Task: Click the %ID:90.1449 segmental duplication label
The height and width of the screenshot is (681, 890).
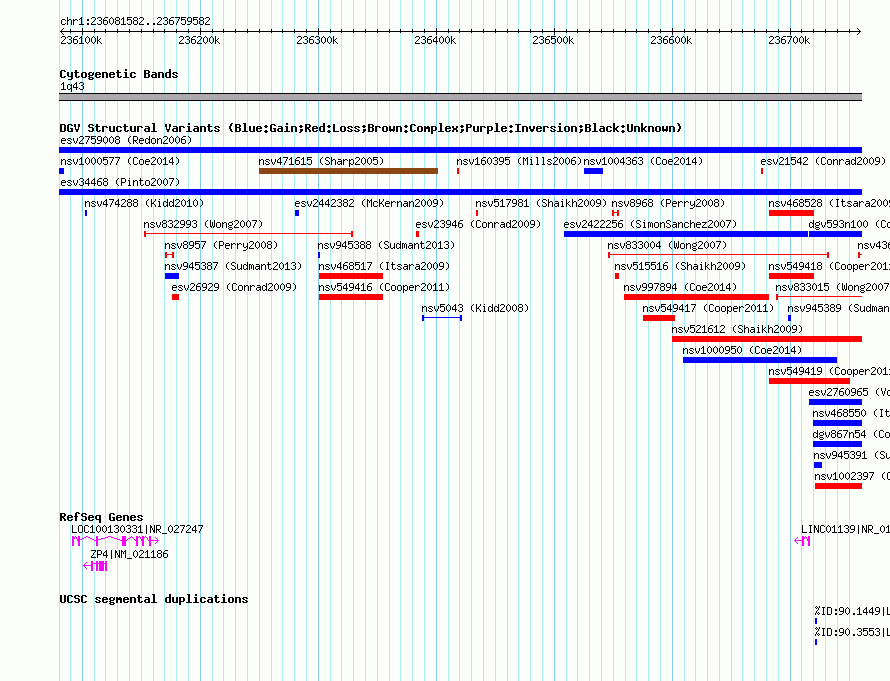Action: pyautogui.click(x=852, y=611)
